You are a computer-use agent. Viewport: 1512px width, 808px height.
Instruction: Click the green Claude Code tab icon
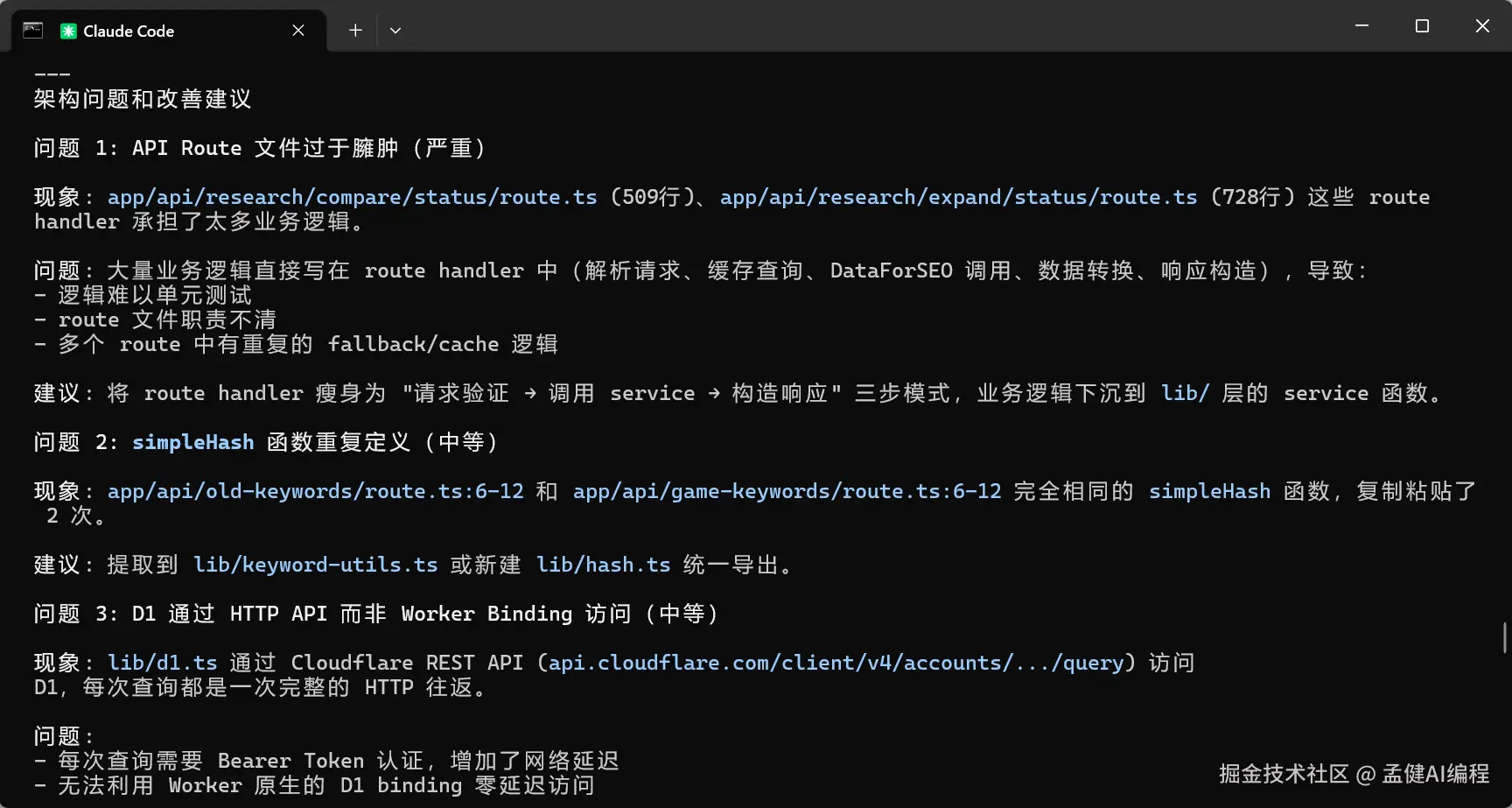[68, 31]
